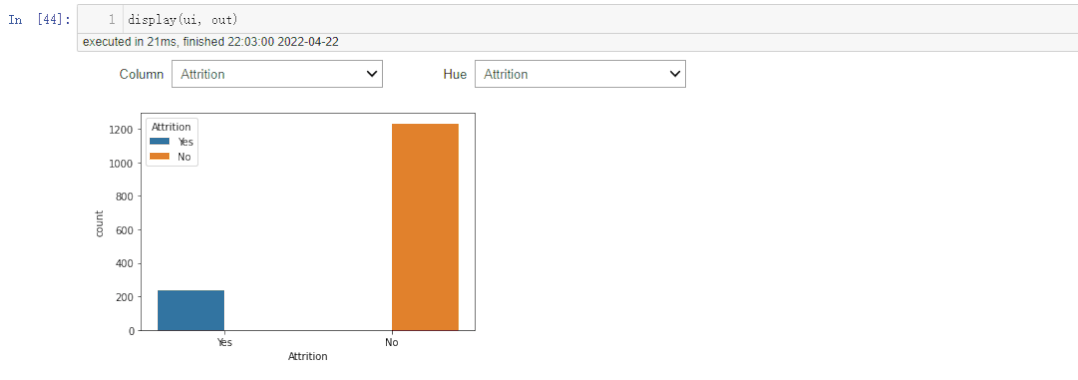Viewport: 1078px width, 380px height.
Task: Click the Column dropdown chevron arrow
Action: (x=372, y=74)
